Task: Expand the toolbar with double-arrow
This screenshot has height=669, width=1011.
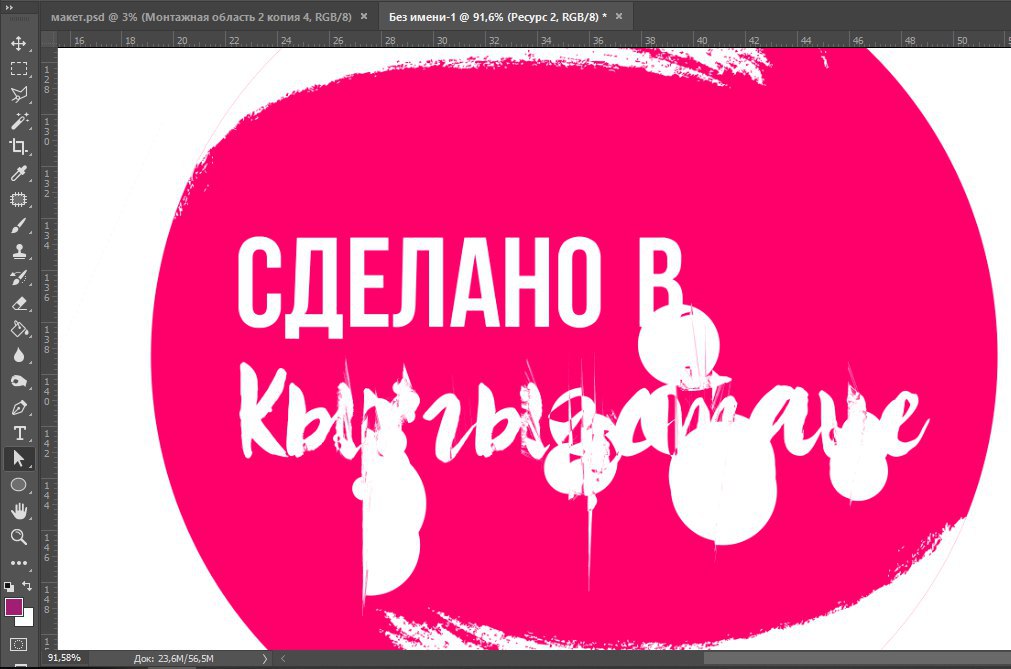Action: (9, 7)
